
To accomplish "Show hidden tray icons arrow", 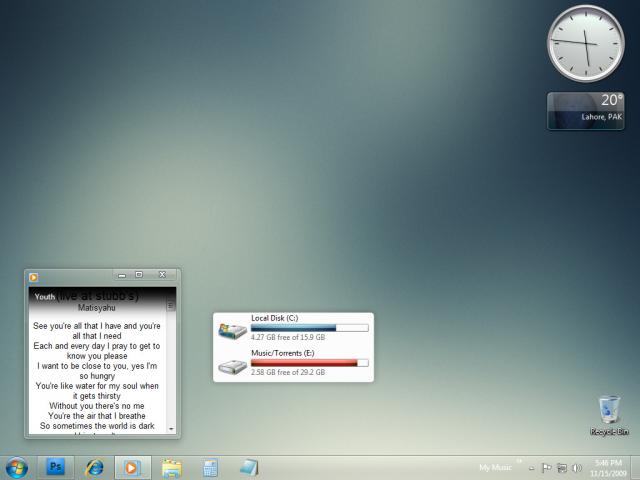I will pos(531,468).
